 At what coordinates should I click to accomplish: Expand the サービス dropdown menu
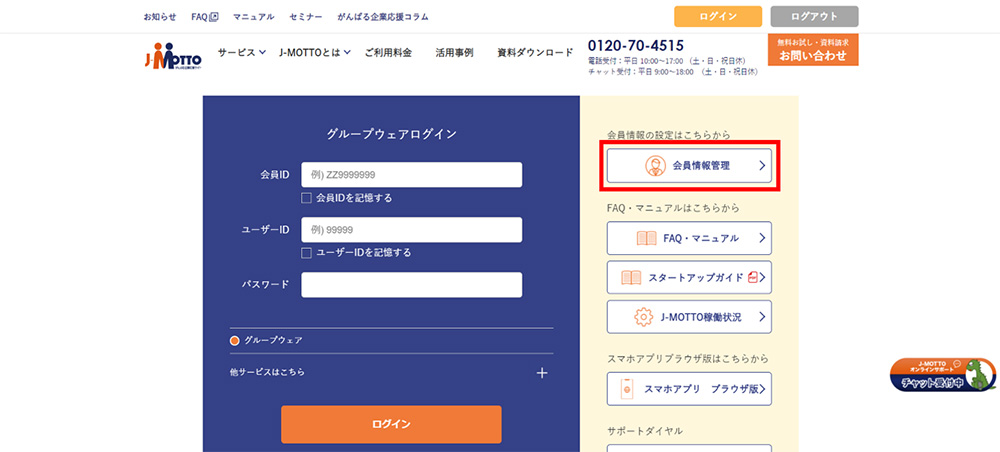(x=241, y=52)
